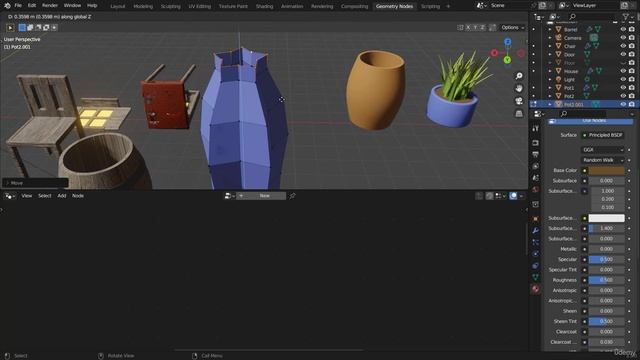Open the Modifiers wrench tab icon
640x360 pixels.
[x=536, y=231]
